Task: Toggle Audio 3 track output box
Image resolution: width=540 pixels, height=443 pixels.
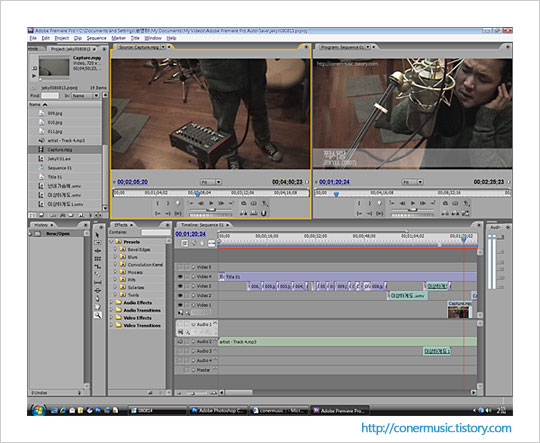Action: [180, 351]
